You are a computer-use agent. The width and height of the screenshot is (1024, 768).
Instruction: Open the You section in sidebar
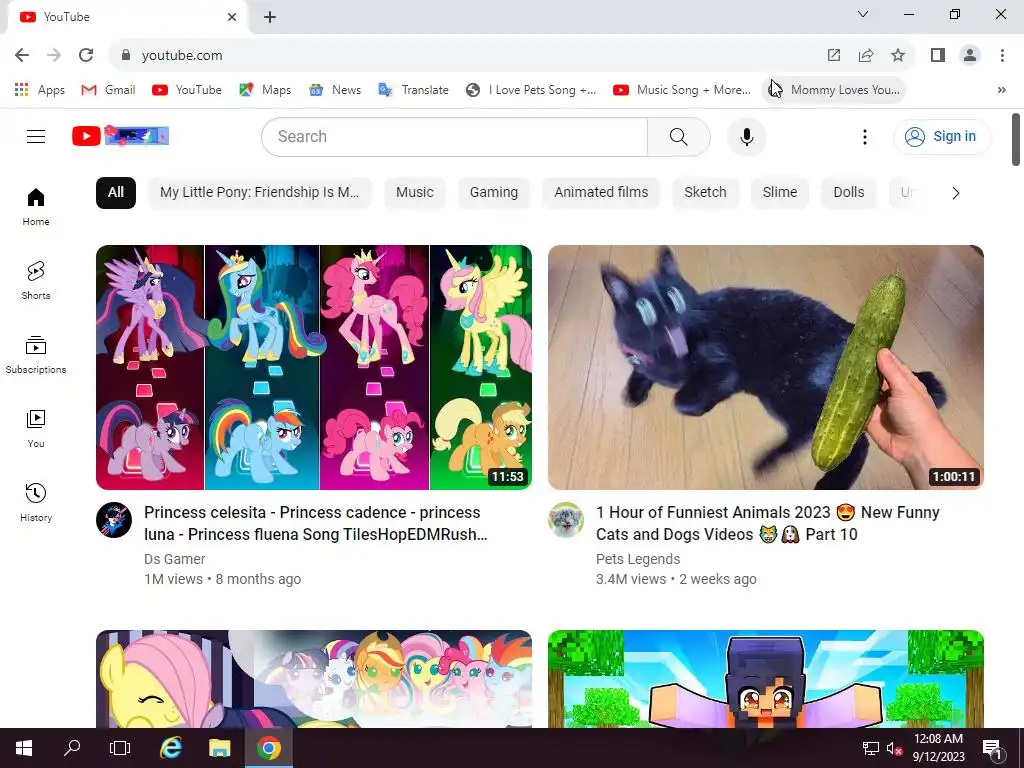[36, 428]
